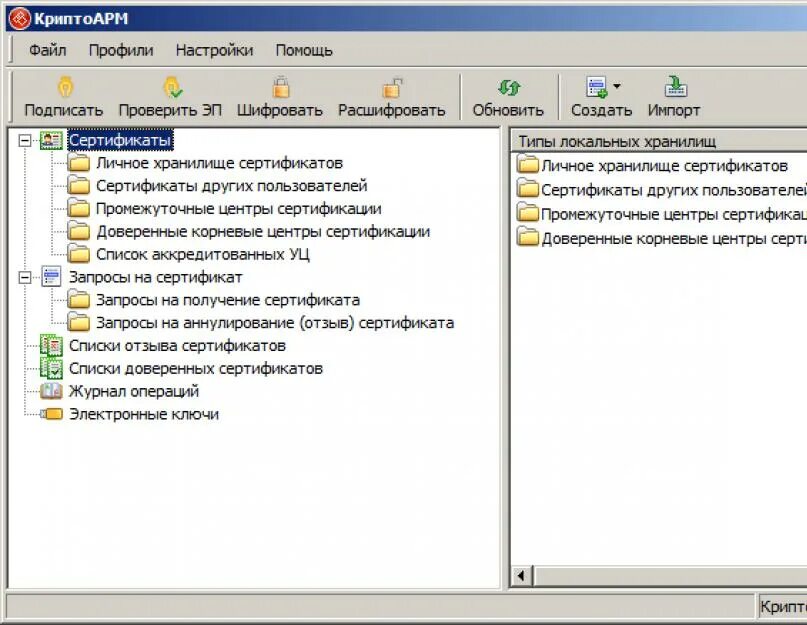The height and width of the screenshot is (625, 807).
Task: Open the Профили menu
Action: (x=121, y=50)
